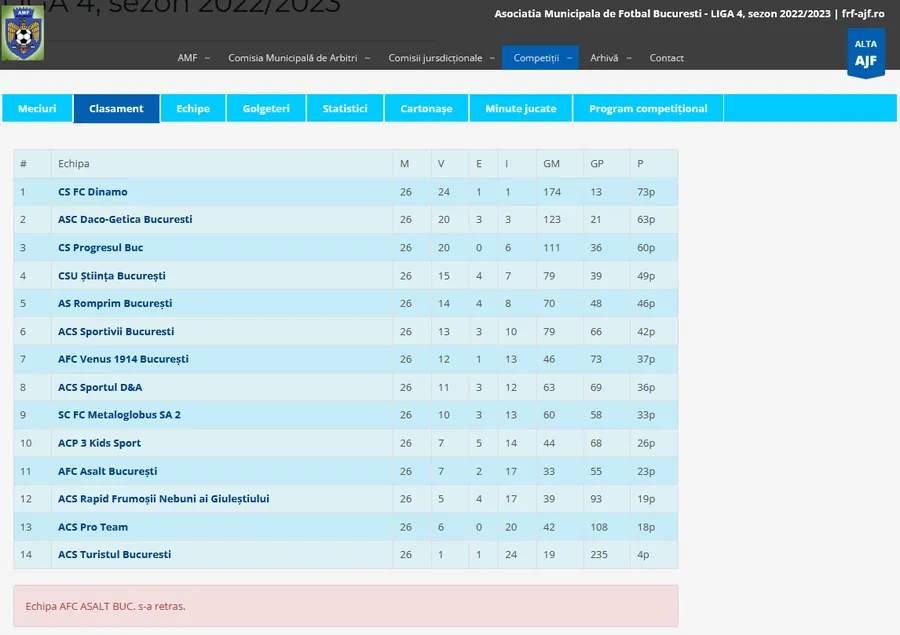This screenshot has height=635, width=900.
Task: Switch to the Meciuri tab
Action: click(37, 108)
